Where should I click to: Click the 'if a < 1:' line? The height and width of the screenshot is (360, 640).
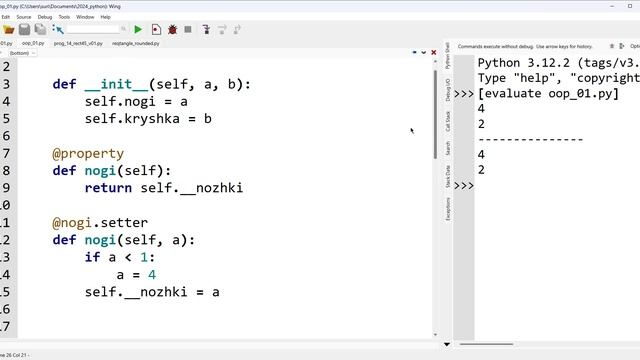coord(120,257)
